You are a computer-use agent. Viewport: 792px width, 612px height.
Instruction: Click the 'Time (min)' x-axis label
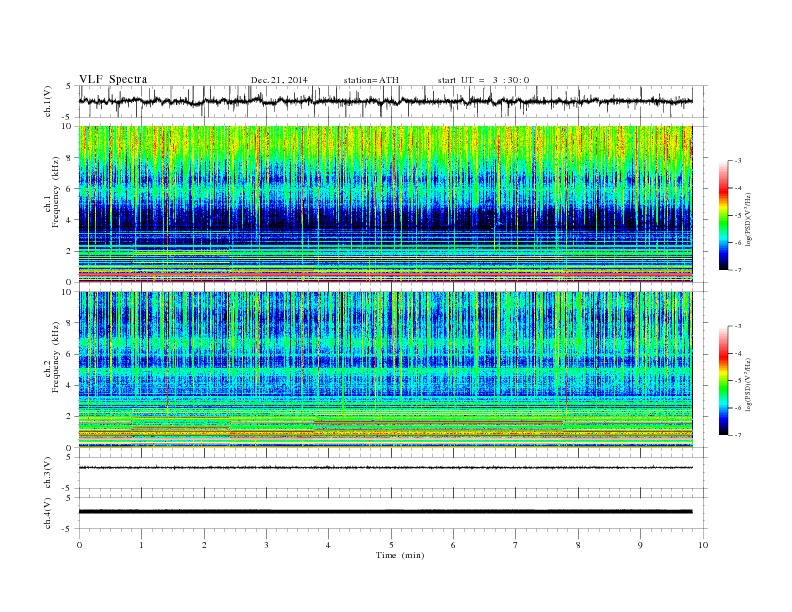[400, 555]
